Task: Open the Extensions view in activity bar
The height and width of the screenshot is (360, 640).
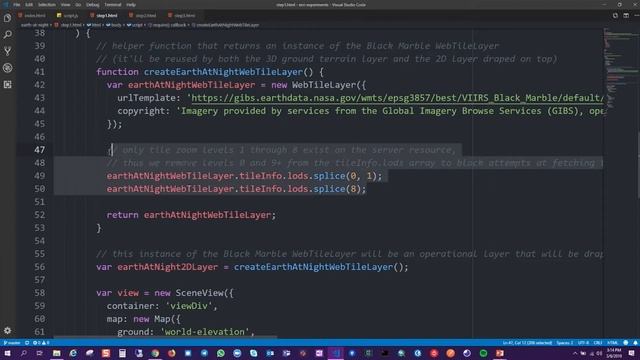Action: (7, 84)
